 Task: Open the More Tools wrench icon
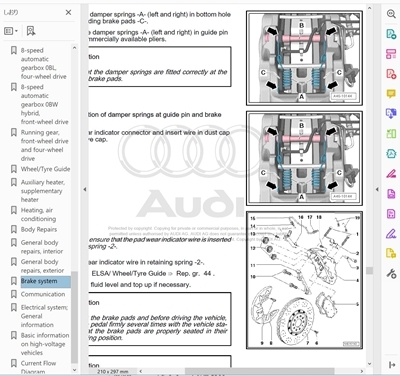pyautogui.click(x=391, y=274)
